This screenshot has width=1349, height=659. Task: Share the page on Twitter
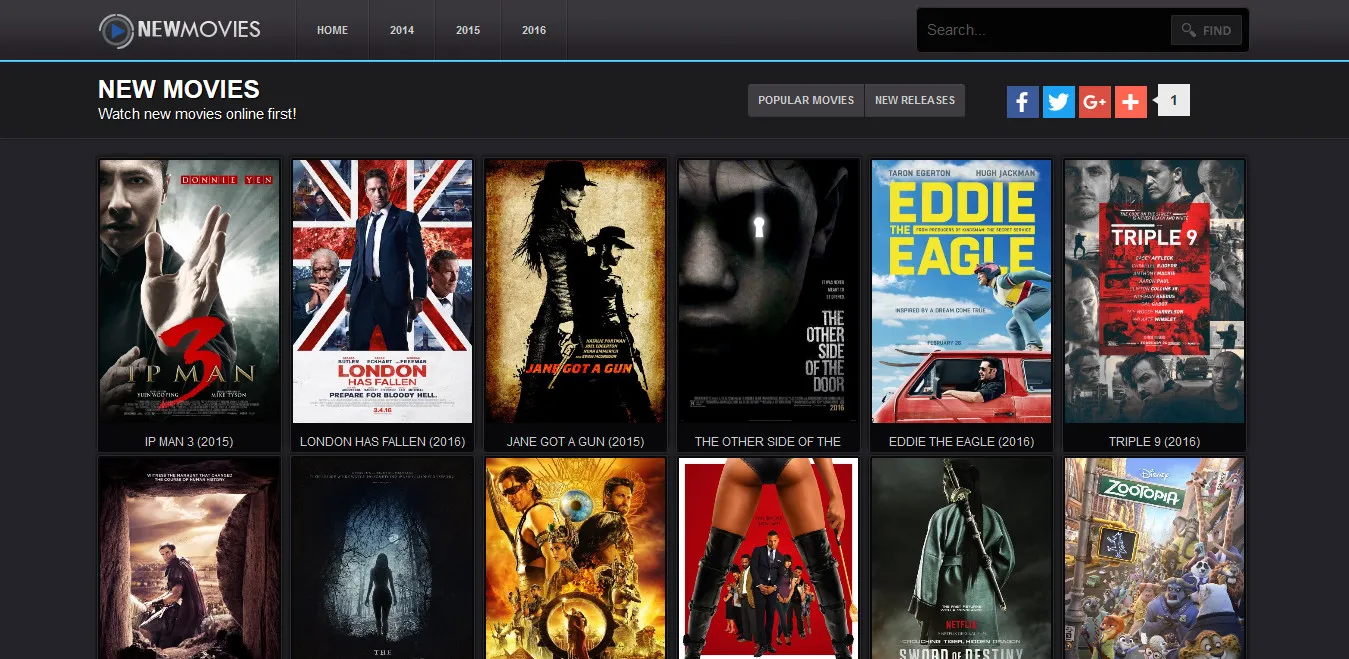pos(1058,101)
